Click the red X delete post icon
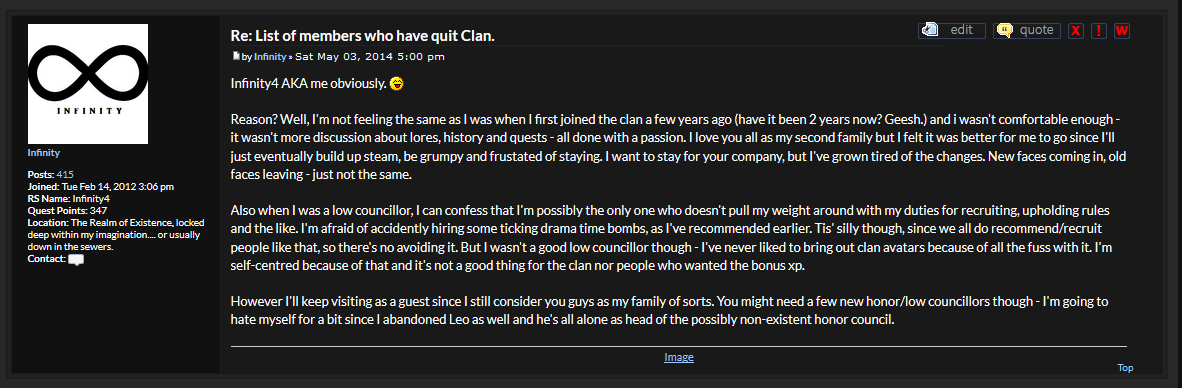1182x388 pixels. (x=1076, y=30)
